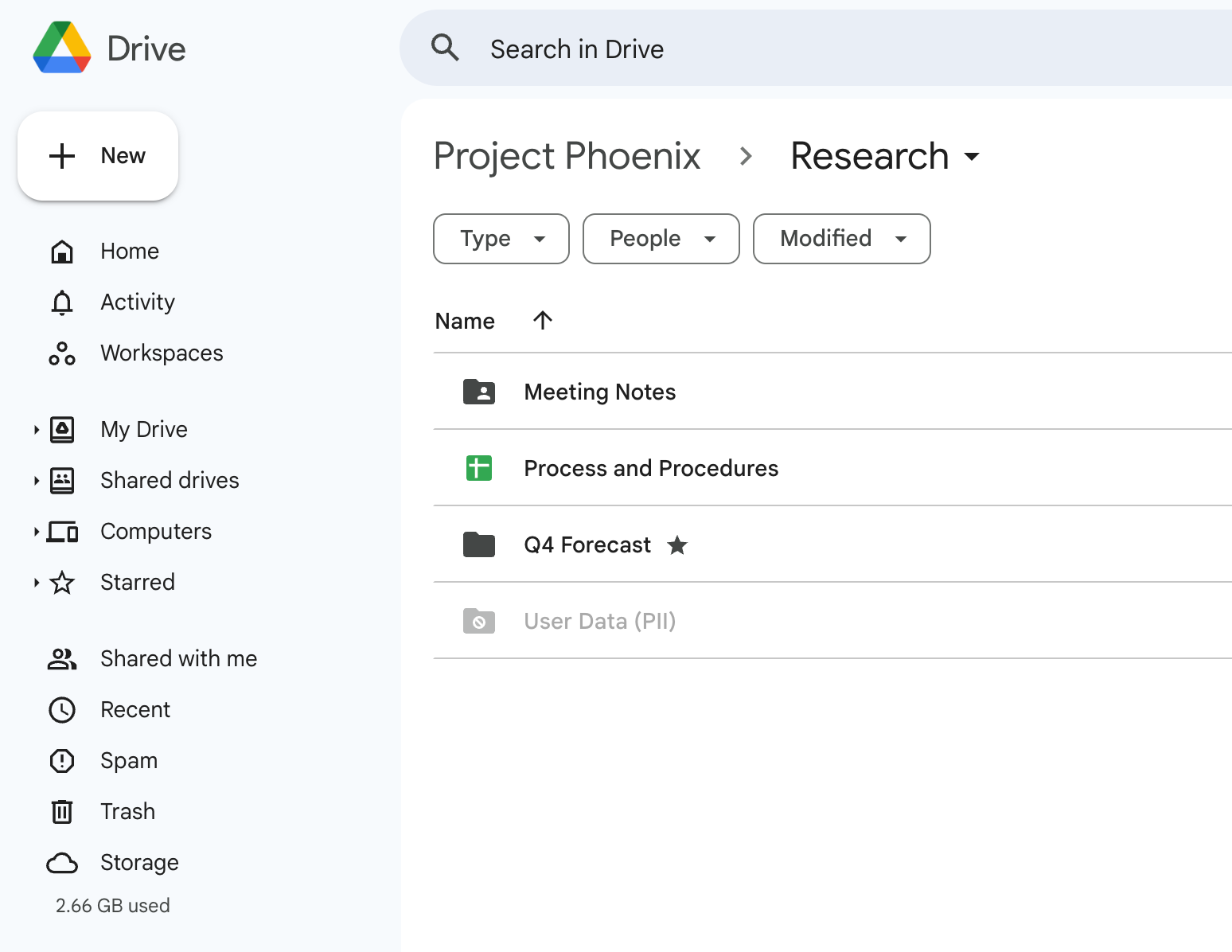The image size is (1232, 952).
Task: Click the Spam warning icon
Action: (x=62, y=761)
